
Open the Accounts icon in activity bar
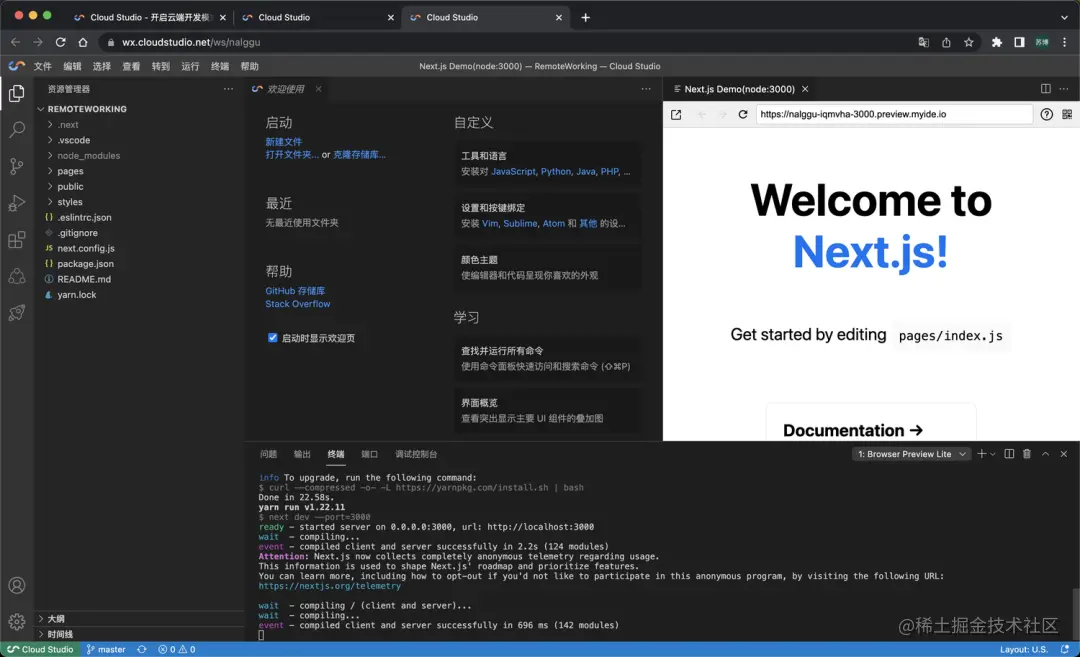click(17, 585)
